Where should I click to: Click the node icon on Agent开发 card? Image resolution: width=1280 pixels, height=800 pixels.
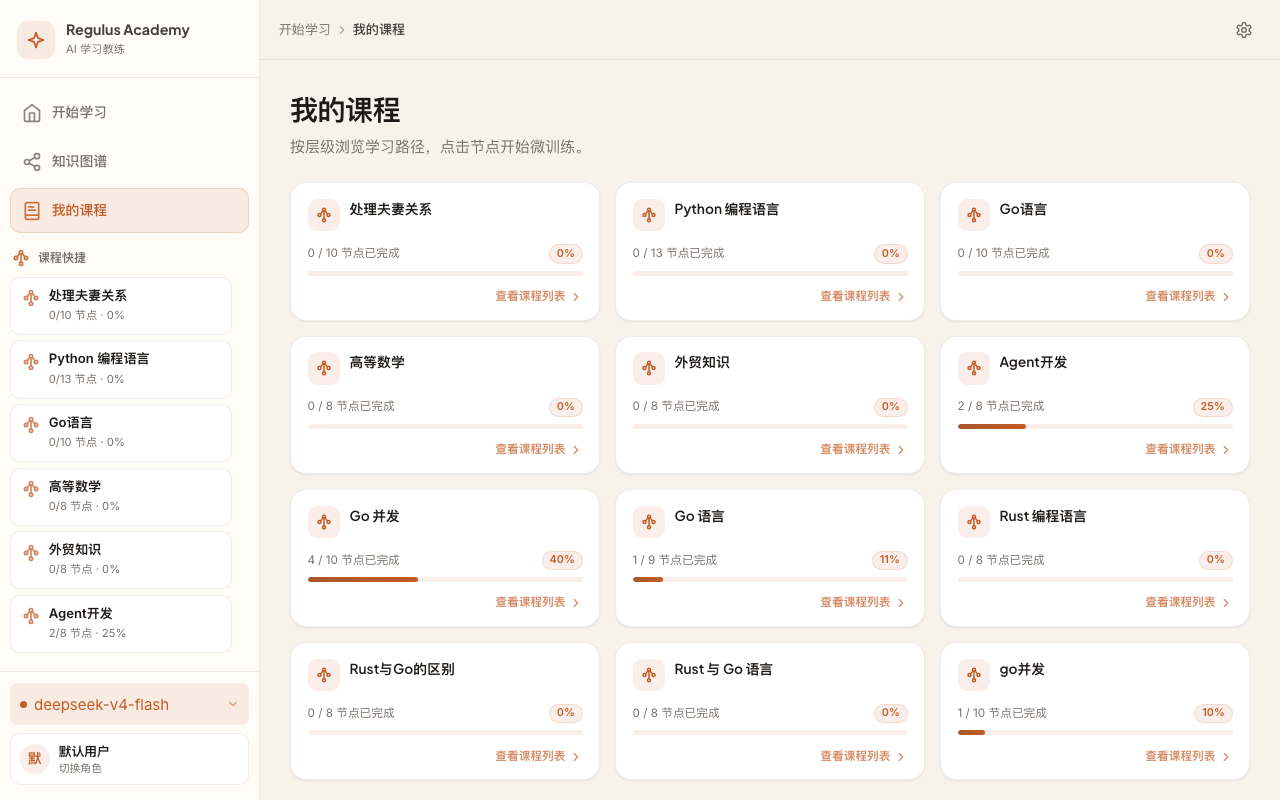click(973, 368)
